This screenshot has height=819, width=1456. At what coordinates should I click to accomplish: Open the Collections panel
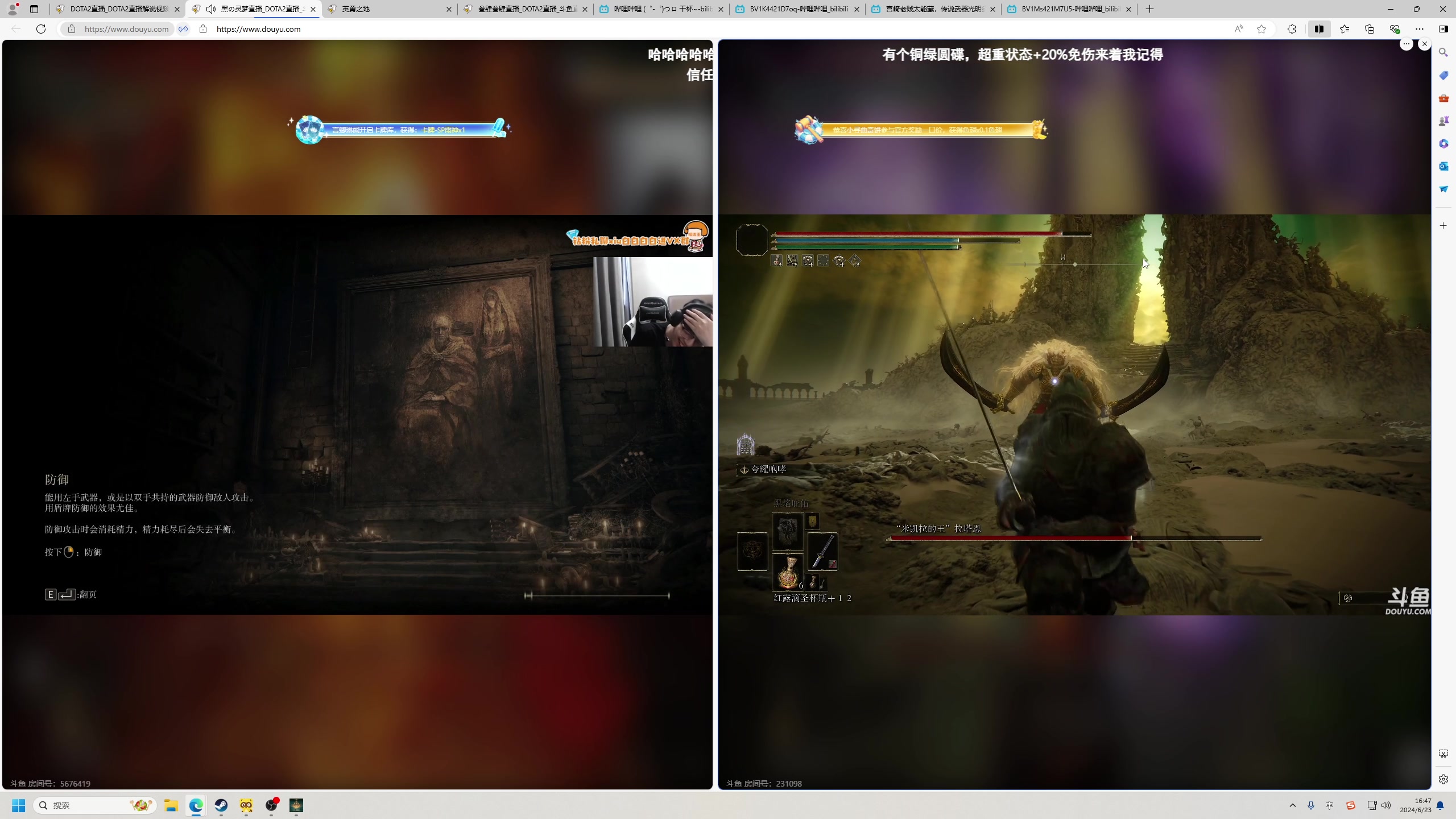coord(1370,29)
